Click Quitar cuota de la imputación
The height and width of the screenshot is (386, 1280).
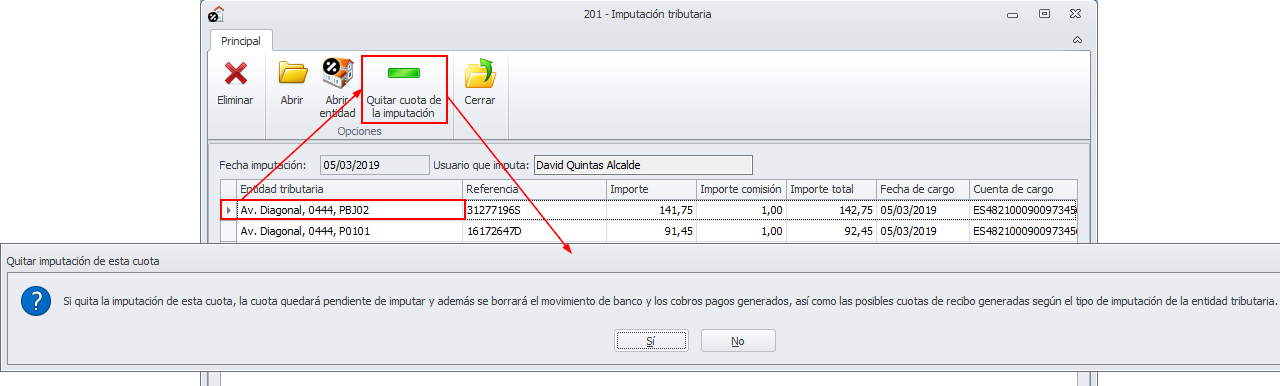pos(403,89)
